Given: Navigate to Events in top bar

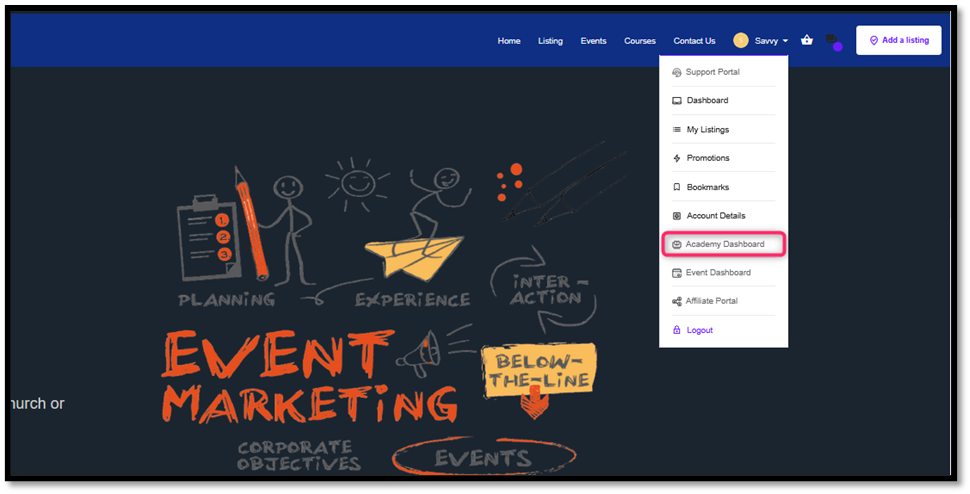Looking at the screenshot, I should point(593,41).
